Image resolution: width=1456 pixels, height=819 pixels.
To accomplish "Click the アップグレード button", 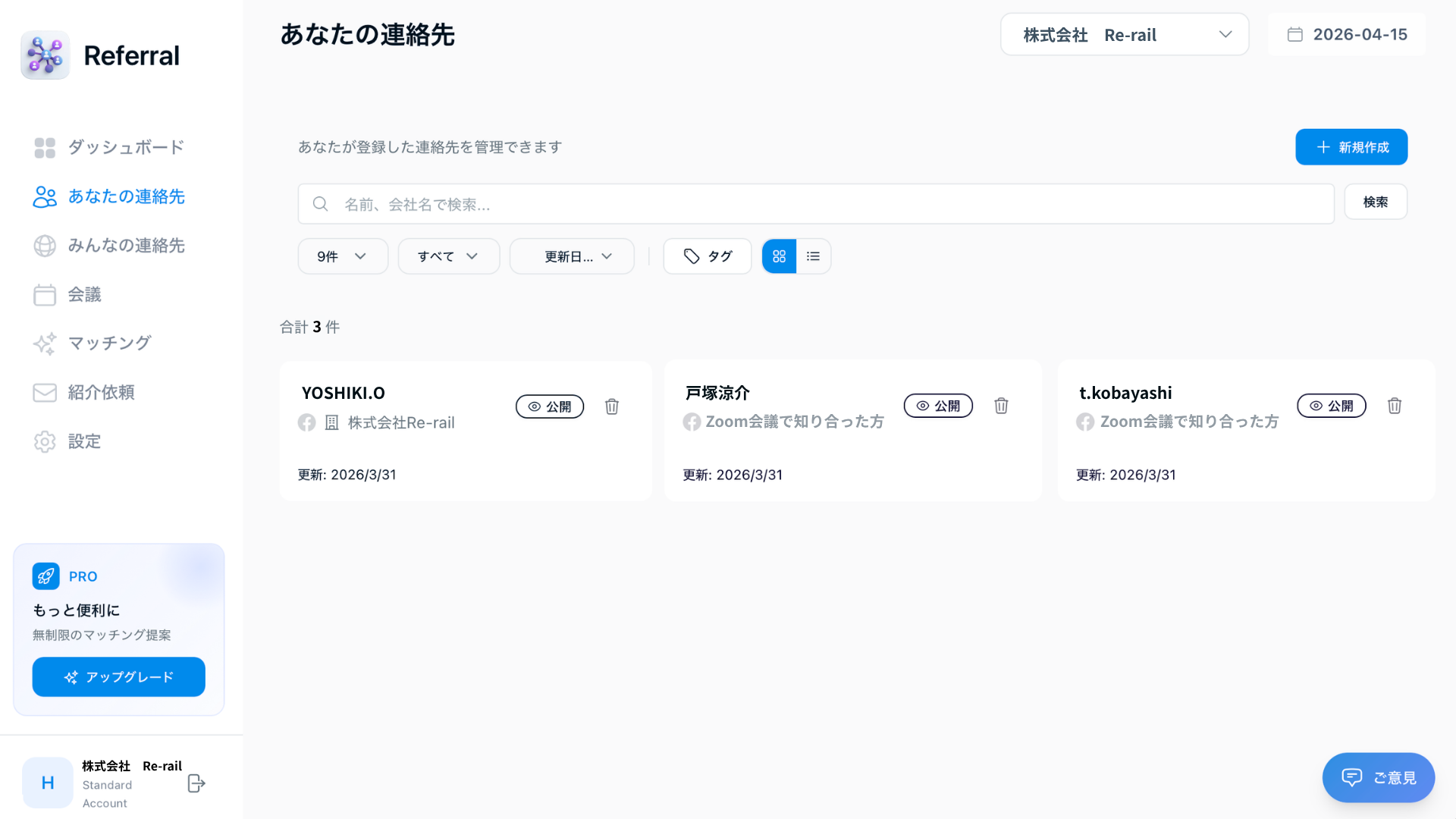I will tap(119, 676).
